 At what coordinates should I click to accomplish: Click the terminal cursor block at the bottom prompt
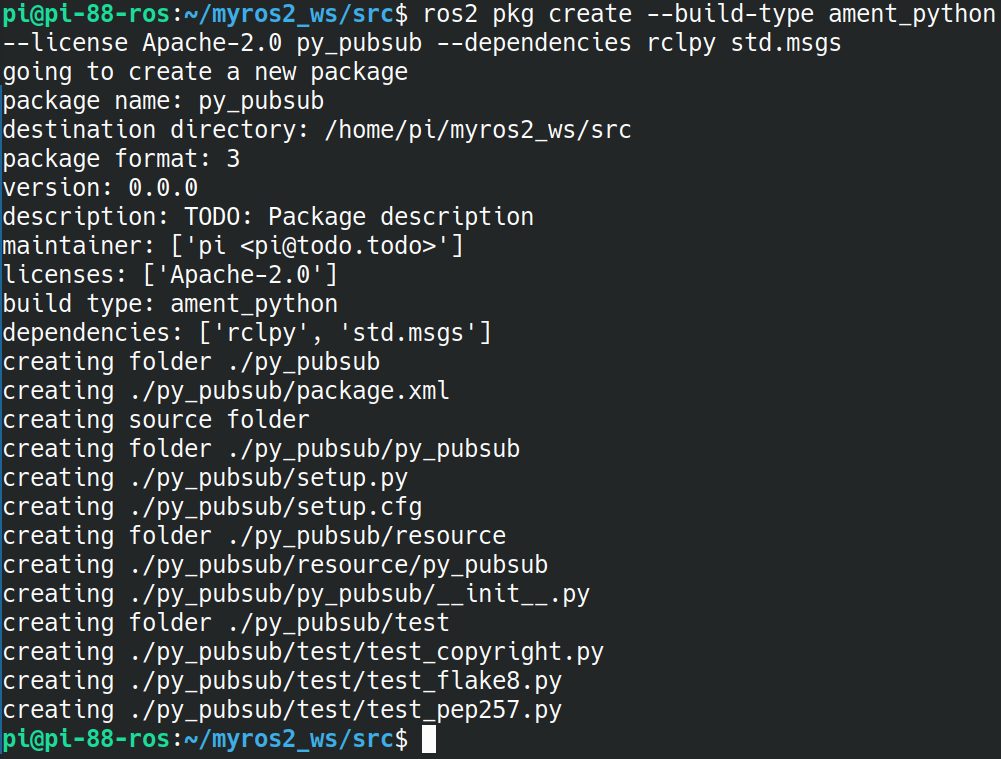coord(428,739)
